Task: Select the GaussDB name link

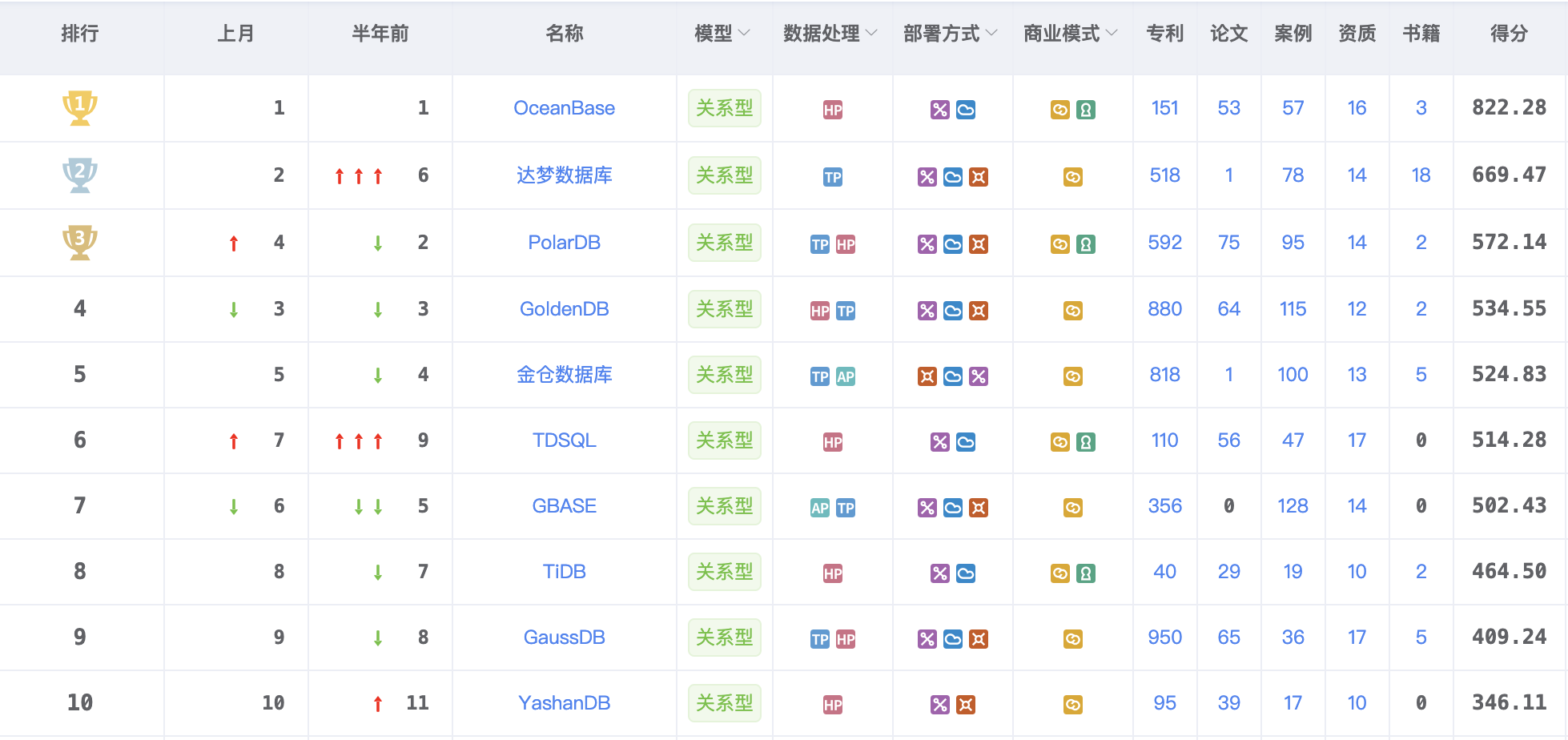Action: [564, 637]
